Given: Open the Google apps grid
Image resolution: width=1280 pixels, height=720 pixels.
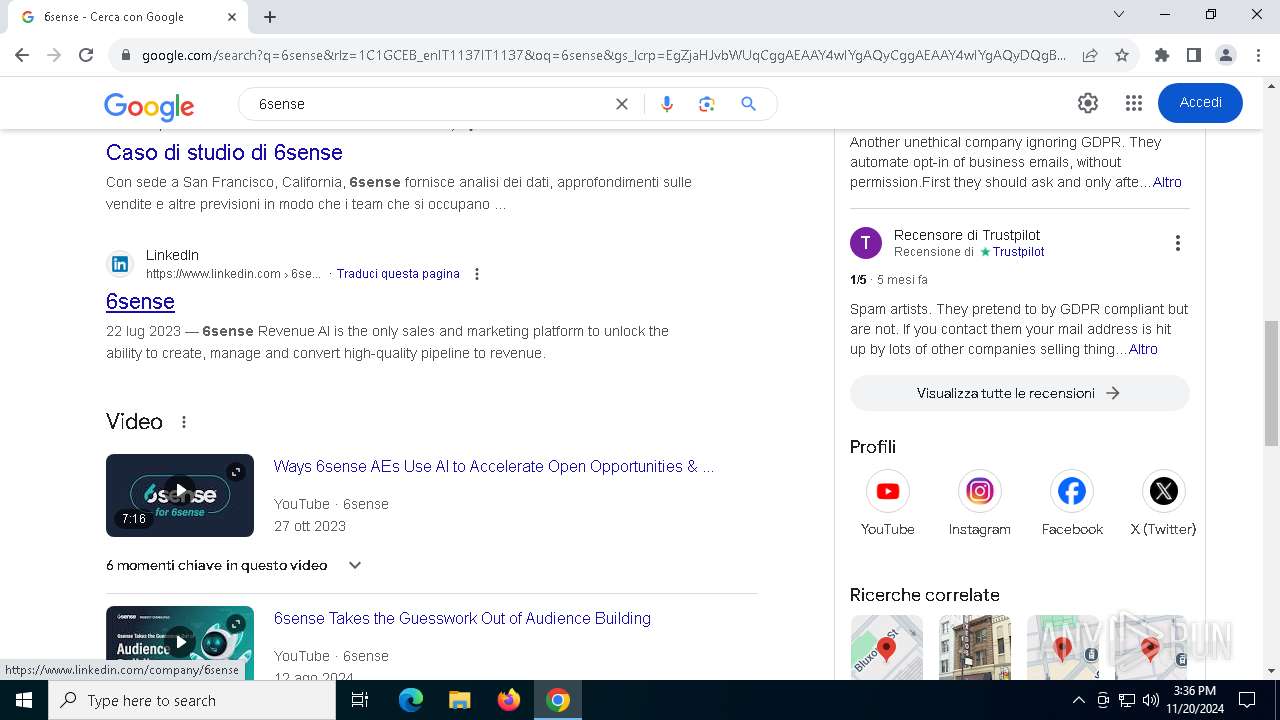Looking at the screenshot, I should 1133,103.
